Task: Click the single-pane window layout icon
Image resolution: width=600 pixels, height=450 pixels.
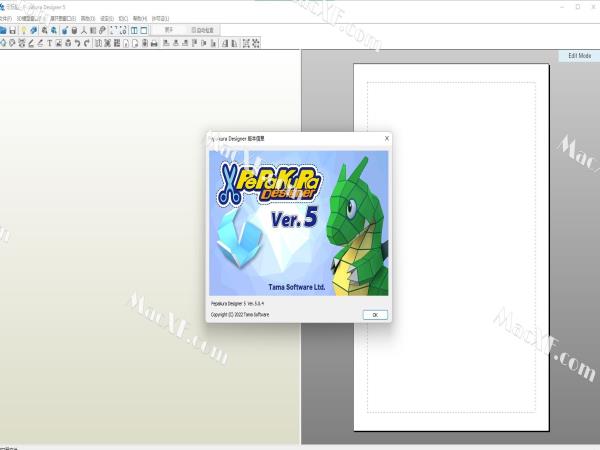Action: 144,30
